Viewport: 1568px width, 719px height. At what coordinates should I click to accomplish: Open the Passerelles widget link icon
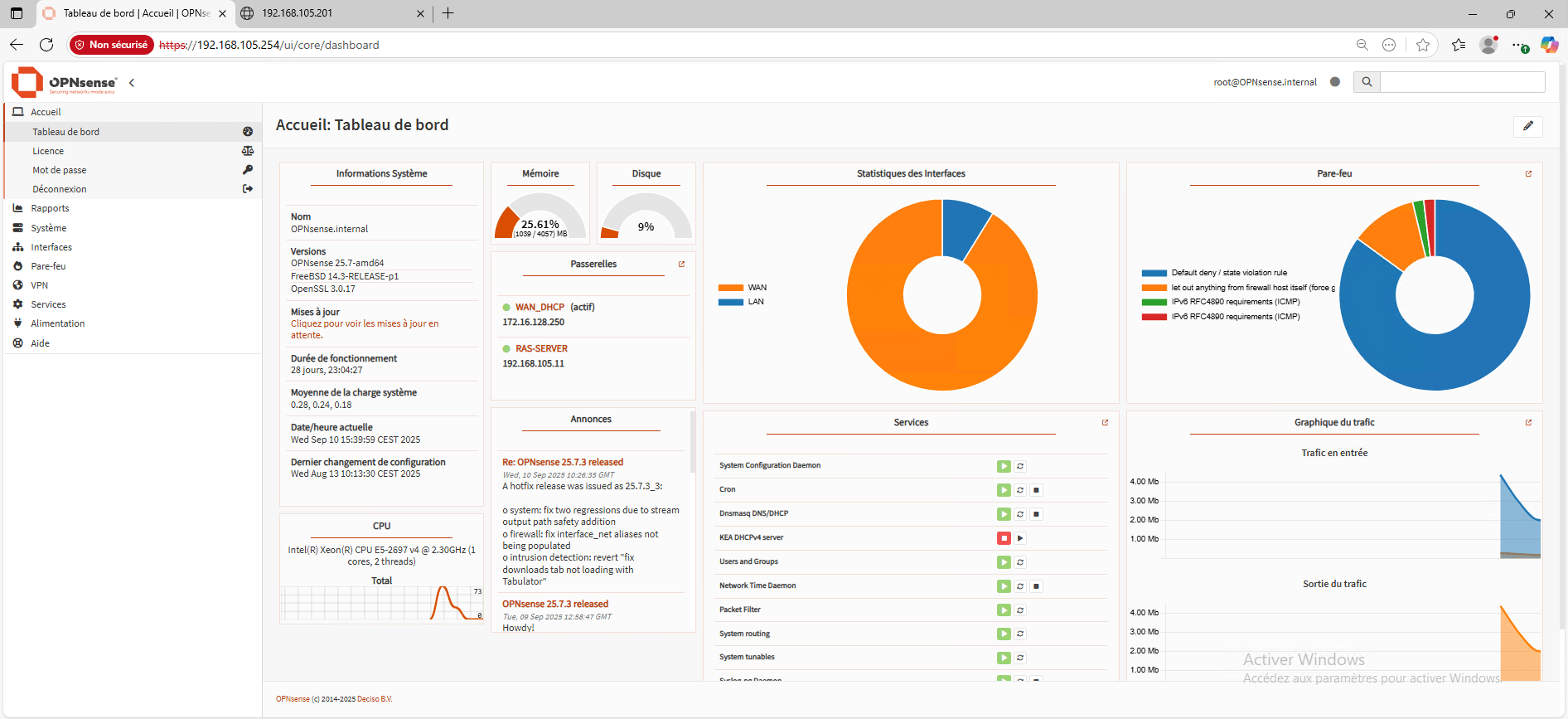click(681, 265)
